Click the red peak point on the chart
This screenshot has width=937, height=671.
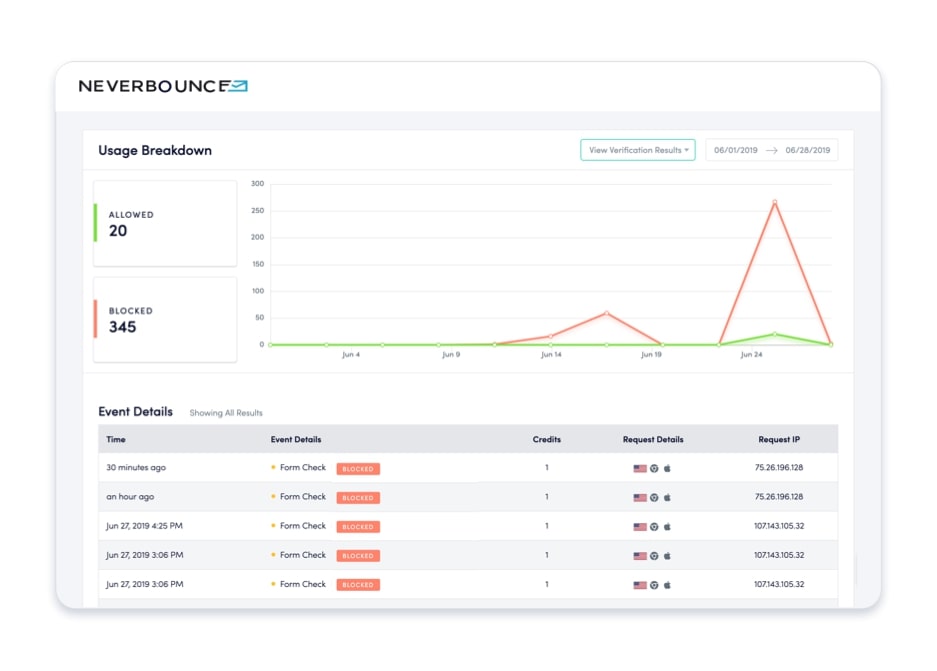(x=774, y=202)
